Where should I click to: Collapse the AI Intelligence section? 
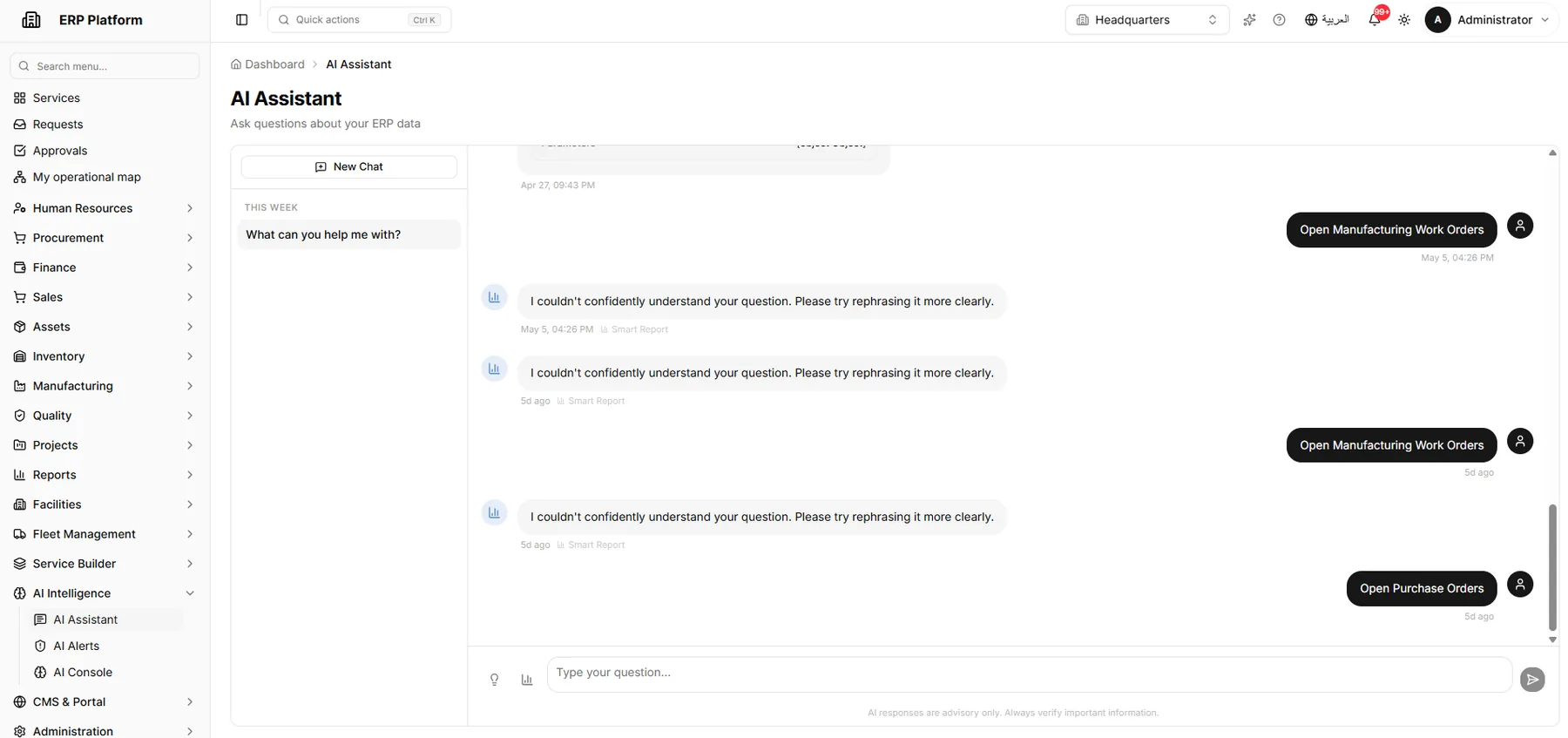(105, 593)
